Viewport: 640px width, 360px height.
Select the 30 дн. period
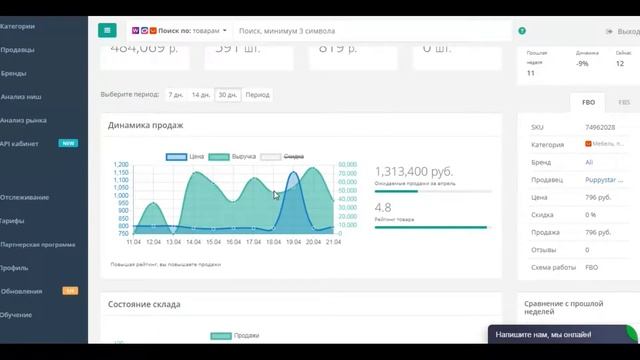tap(228, 95)
